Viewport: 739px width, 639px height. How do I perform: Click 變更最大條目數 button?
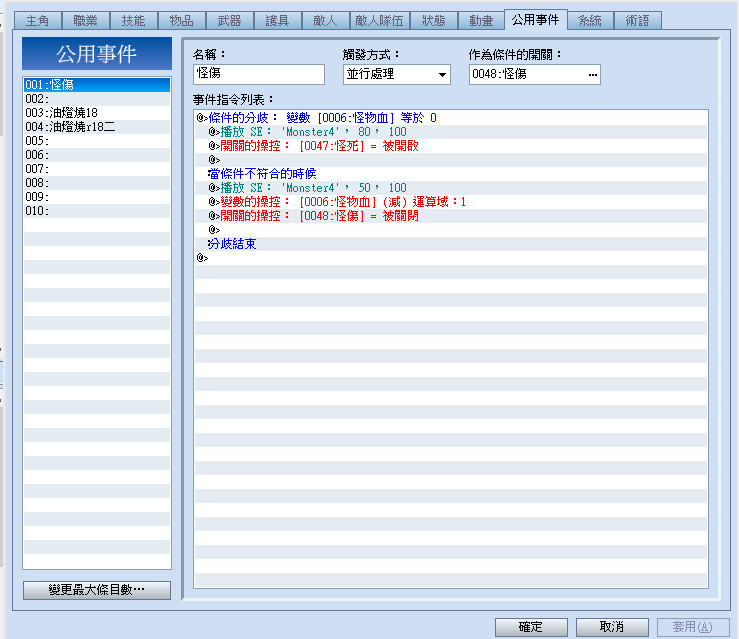[x=97, y=590]
